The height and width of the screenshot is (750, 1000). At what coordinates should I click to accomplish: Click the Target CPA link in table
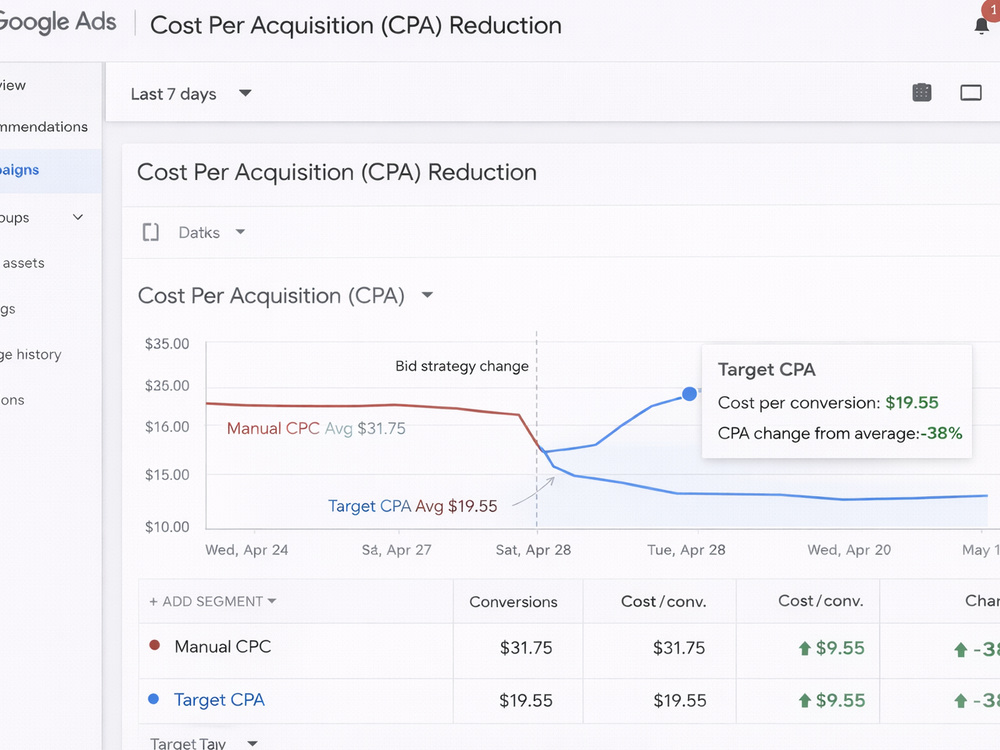pos(219,700)
